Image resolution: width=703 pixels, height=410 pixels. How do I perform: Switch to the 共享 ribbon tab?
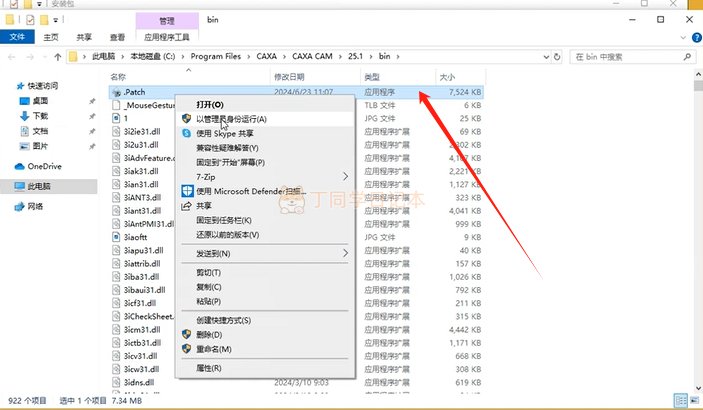tap(84, 37)
